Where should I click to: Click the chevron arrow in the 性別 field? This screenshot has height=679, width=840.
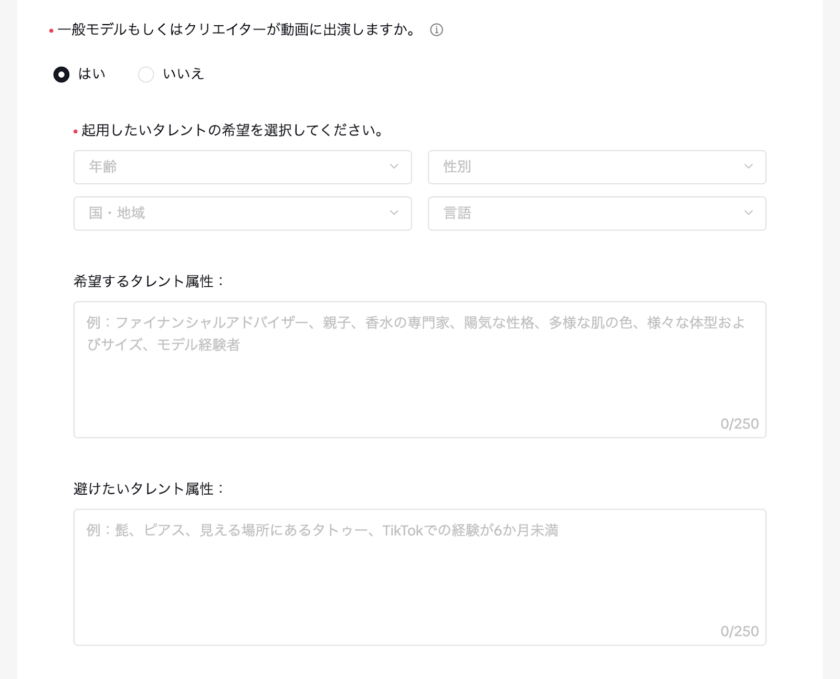coord(748,167)
